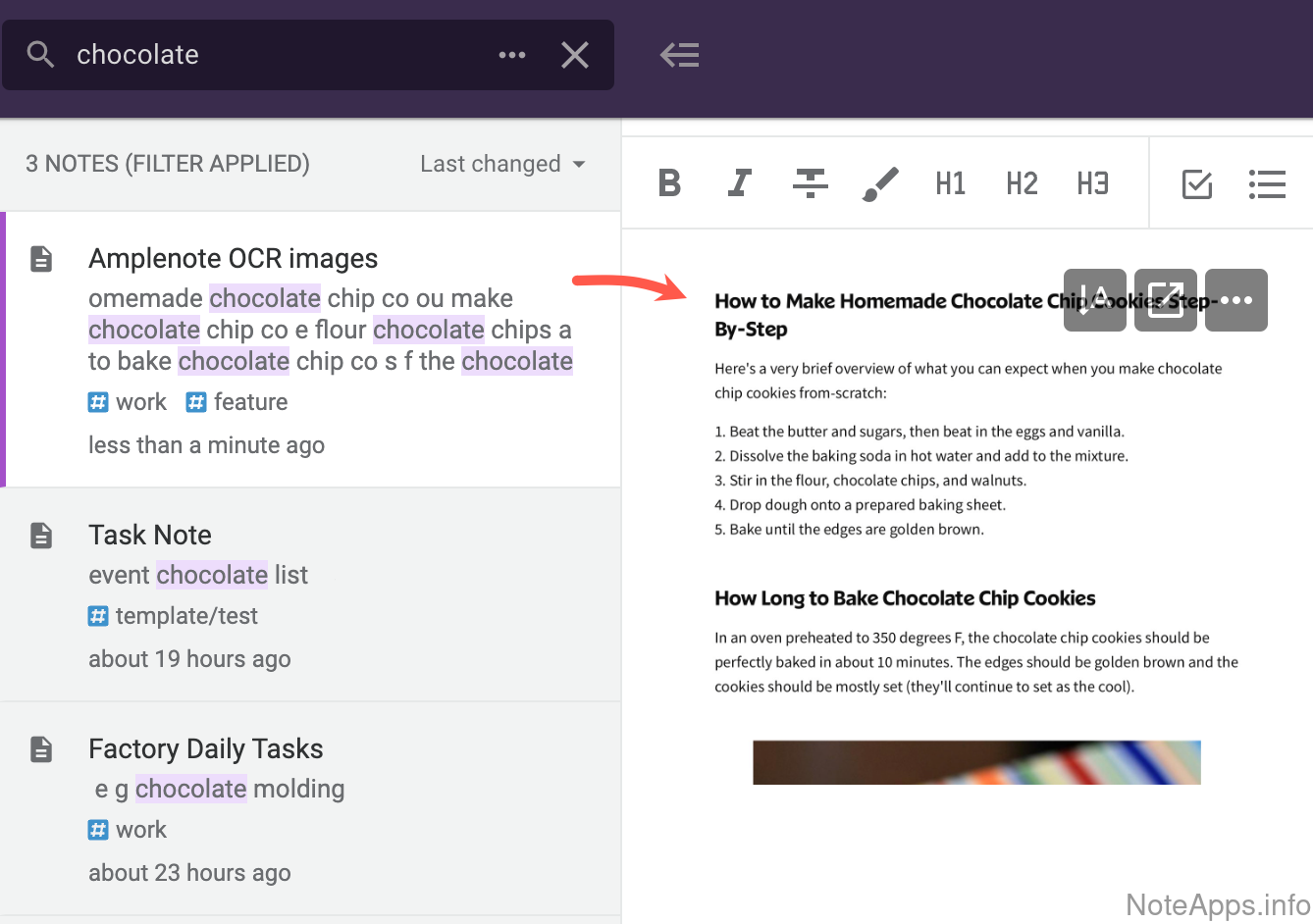
Task: Open the Factory Daily Tasks note
Action: (x=205, y=749)
